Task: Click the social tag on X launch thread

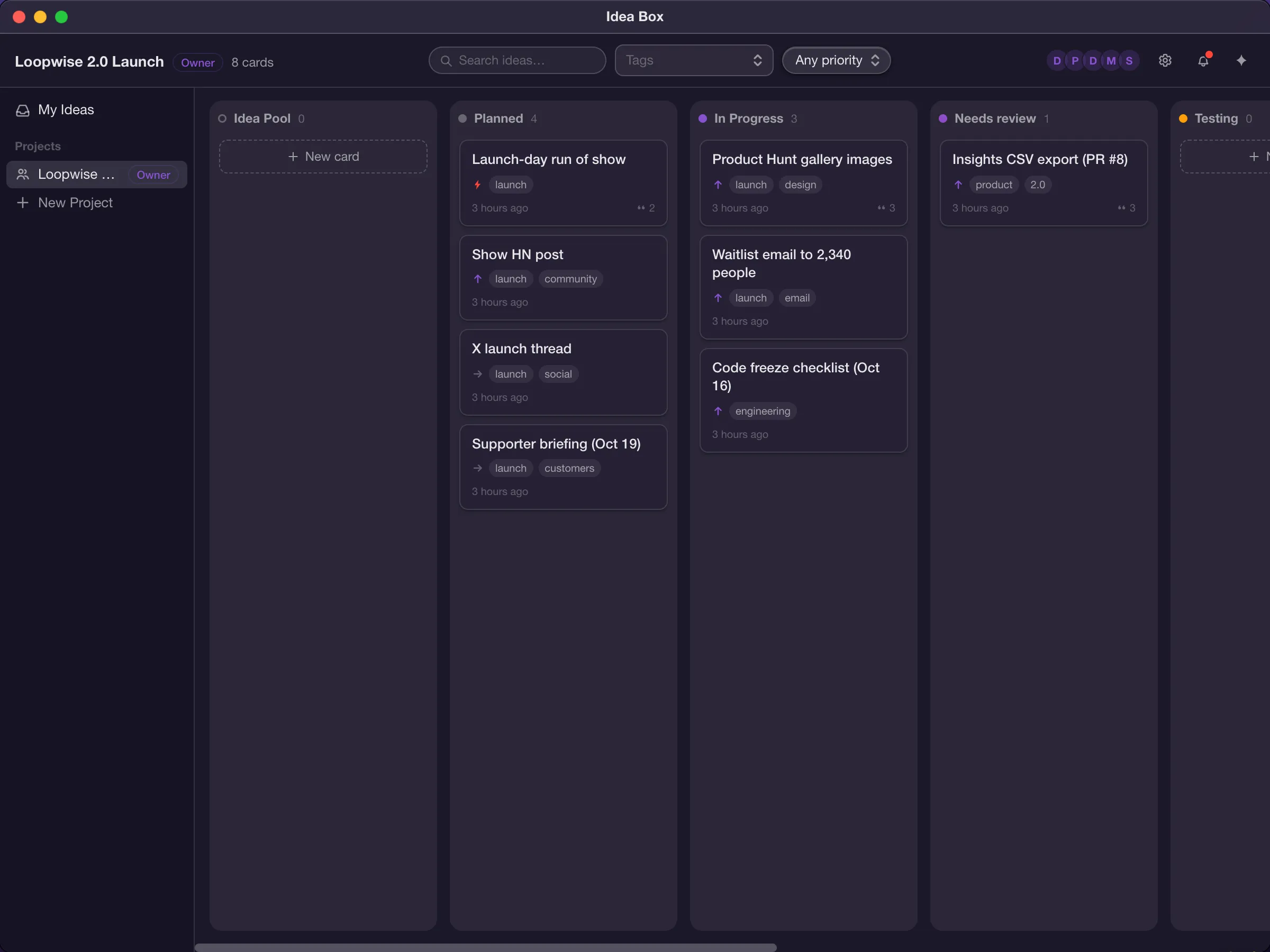Action: (x=558, y=374)
